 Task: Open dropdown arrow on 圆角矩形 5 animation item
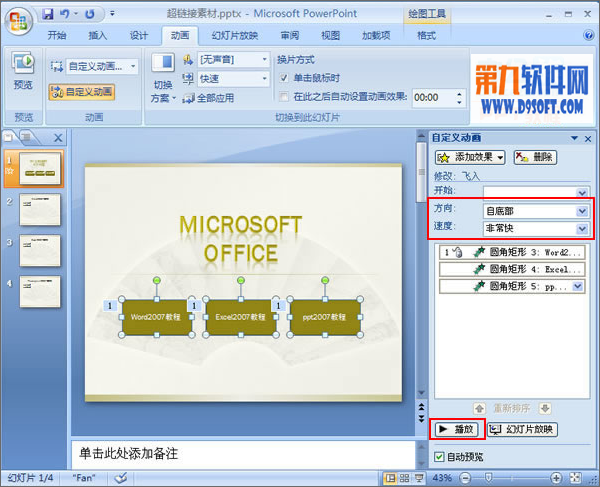578,286
